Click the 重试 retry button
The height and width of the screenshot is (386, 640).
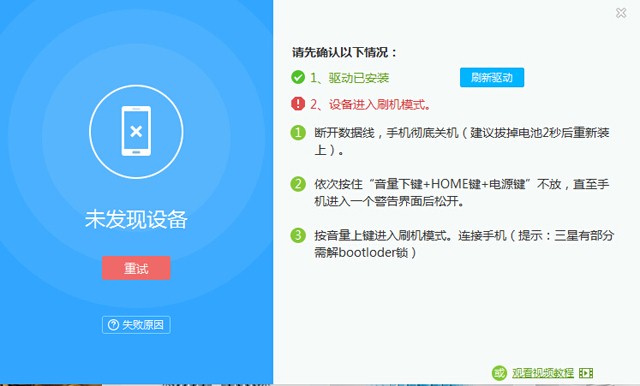[x=136, y=268]
